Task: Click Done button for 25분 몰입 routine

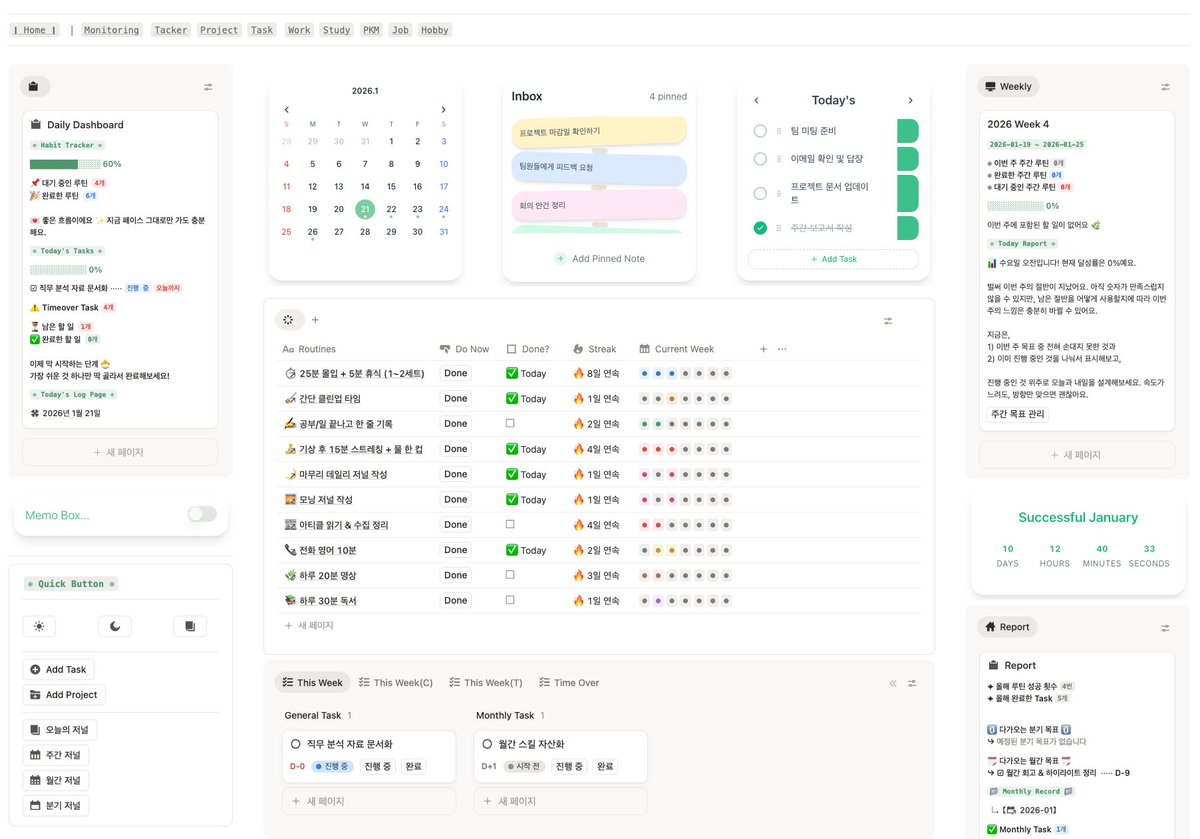Action: click(x=456, y=373)
